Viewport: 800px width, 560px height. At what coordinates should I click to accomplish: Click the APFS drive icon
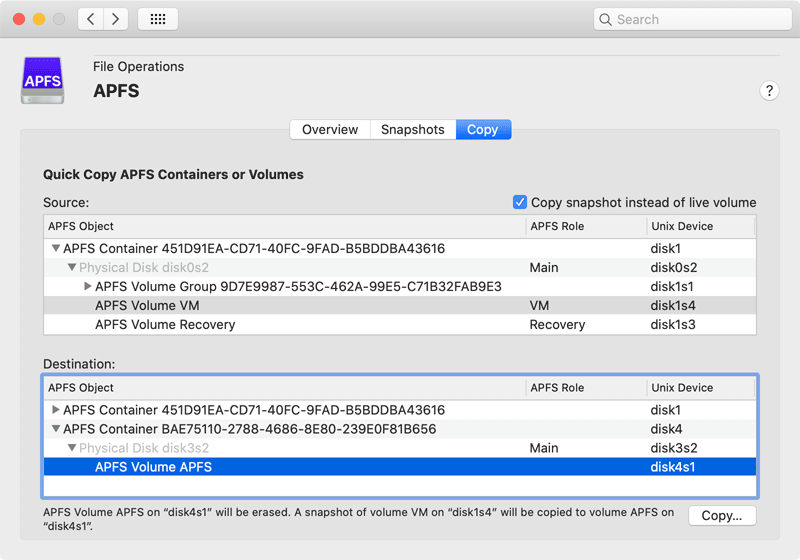tap(43, 80)
